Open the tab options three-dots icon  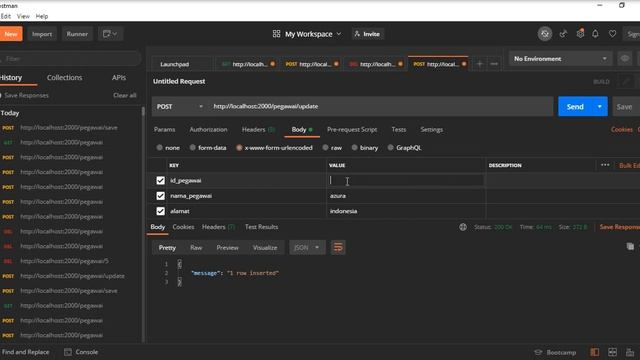coord(494,64)
